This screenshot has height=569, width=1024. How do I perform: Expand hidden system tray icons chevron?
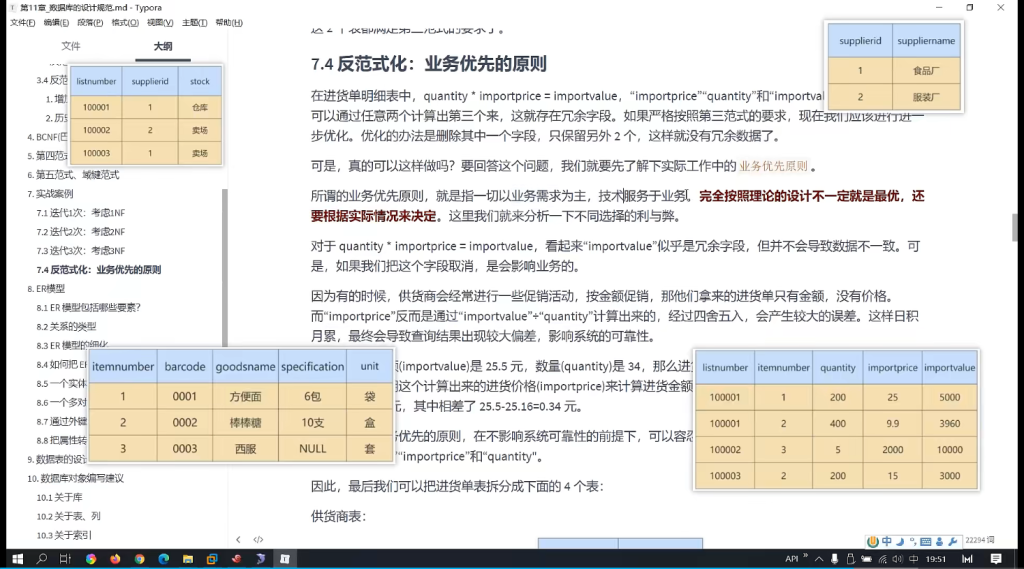pyautogui.click(x=818, y=559)
